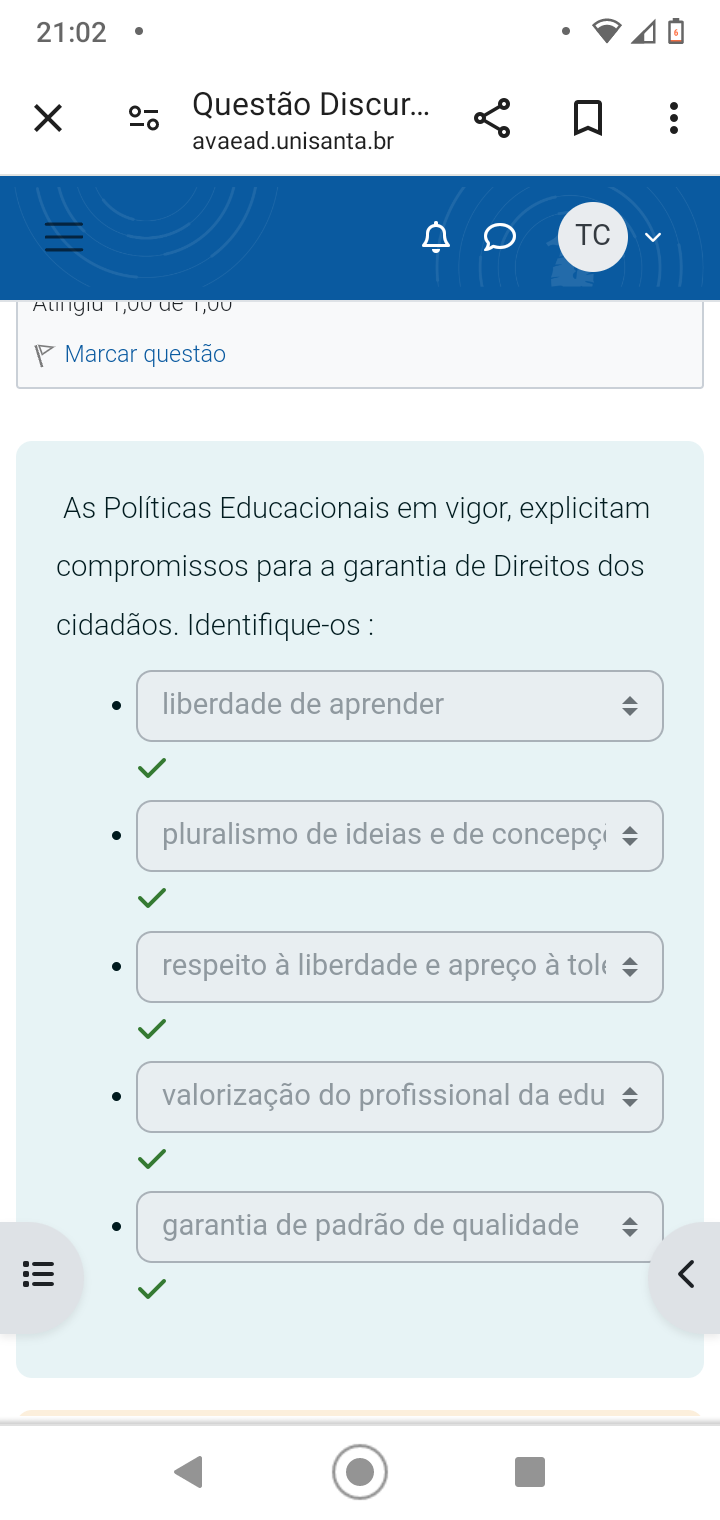The image size is (720, 1520).
Task: Open the 'garantia de padrão de qualidade' dropdown
Action: tap(400, 1227)
